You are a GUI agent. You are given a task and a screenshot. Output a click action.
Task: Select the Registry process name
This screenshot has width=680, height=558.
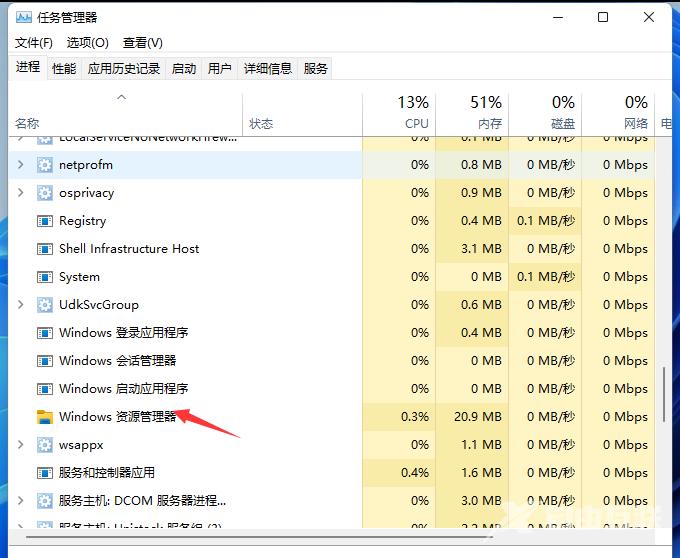tap(82, 221)
